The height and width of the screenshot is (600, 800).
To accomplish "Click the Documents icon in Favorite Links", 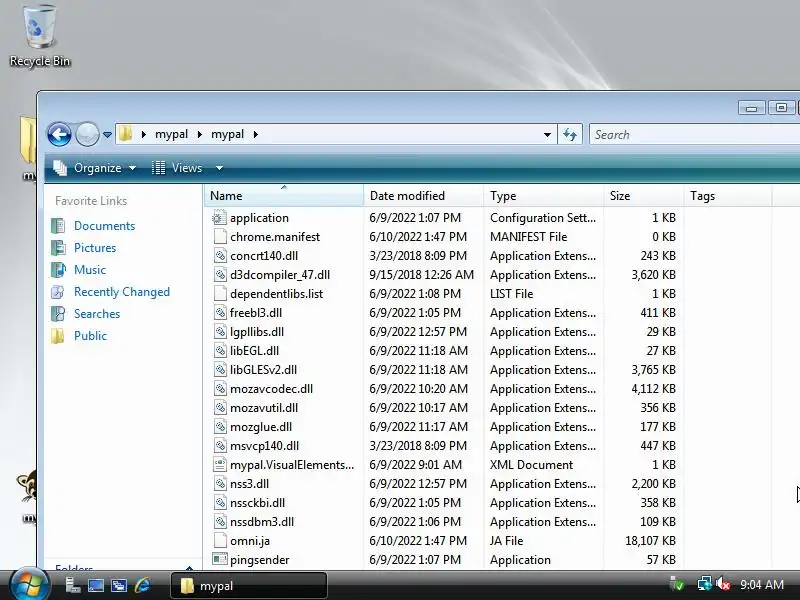I will click(58, 226).
